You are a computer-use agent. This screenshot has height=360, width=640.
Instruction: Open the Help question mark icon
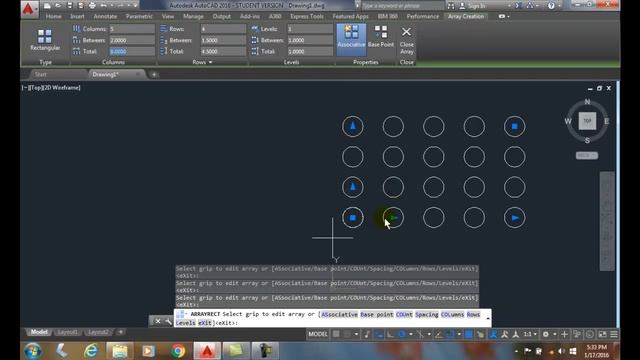click(x=551, y=6)
